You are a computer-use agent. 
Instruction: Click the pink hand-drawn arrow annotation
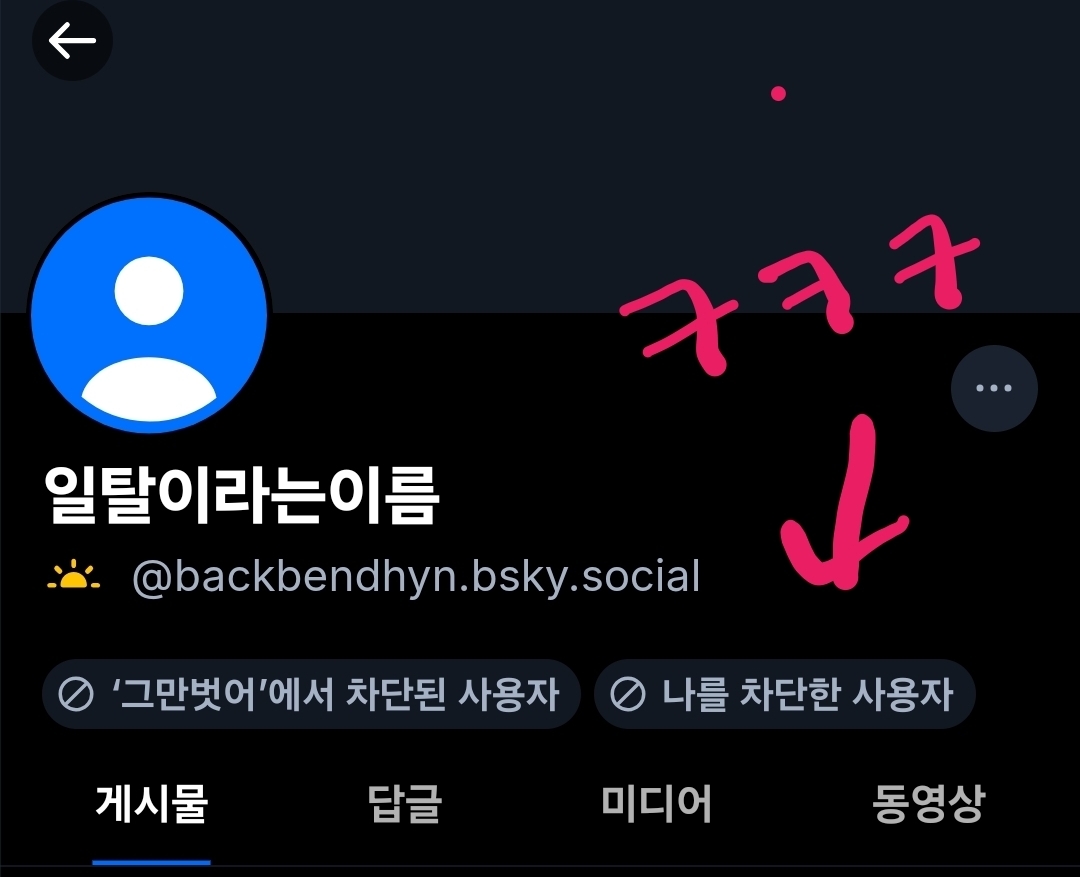tap(842, 502)
